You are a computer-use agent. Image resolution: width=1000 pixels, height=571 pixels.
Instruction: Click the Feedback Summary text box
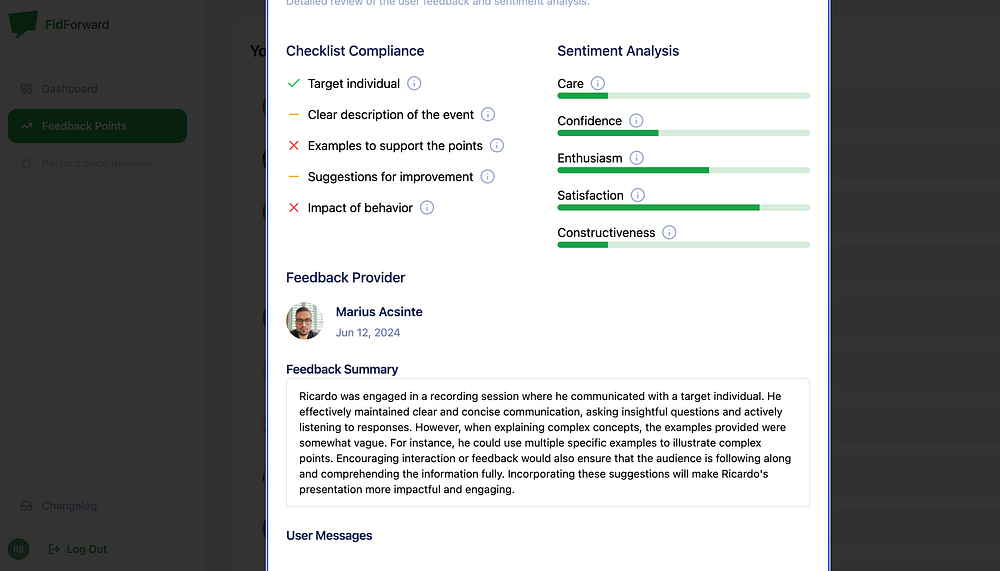tap(547, 441)
